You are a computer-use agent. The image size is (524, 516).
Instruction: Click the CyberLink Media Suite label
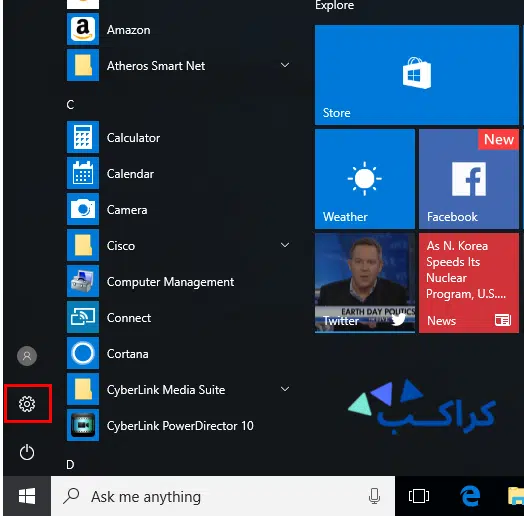(166, 390)
